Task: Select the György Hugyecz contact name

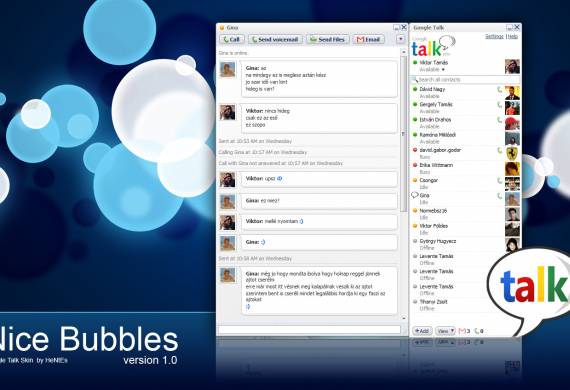Action: [438, 241]
